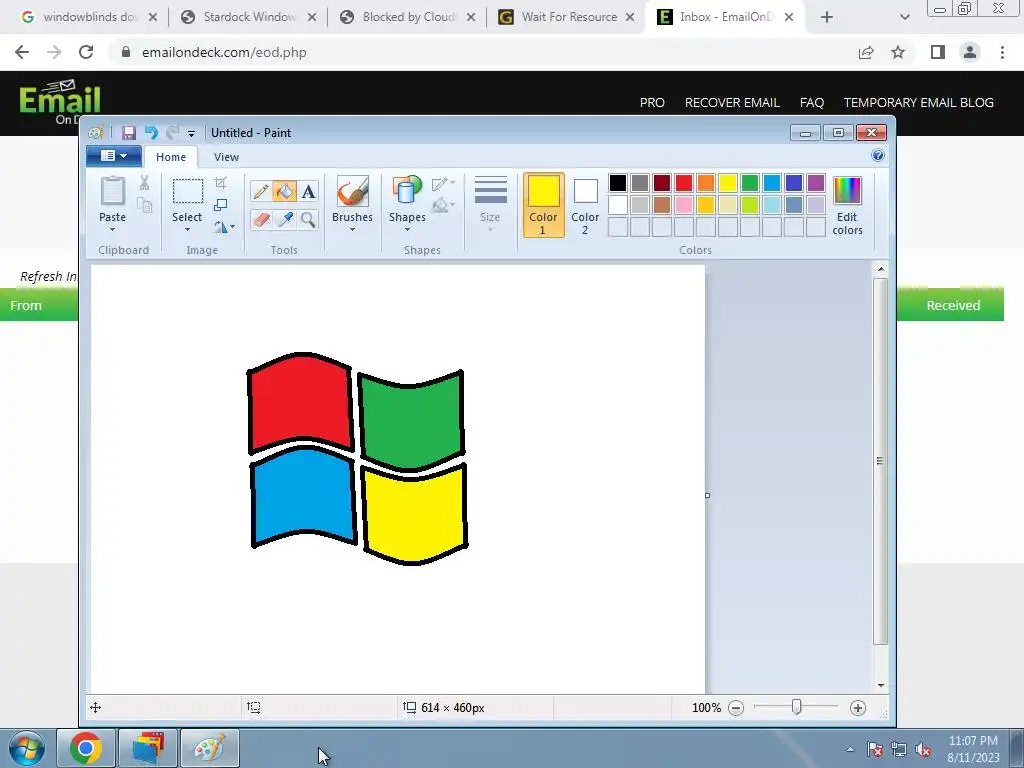Expand Rotate or flip dropdown
Screen dimensions: 1024x768
223,227
